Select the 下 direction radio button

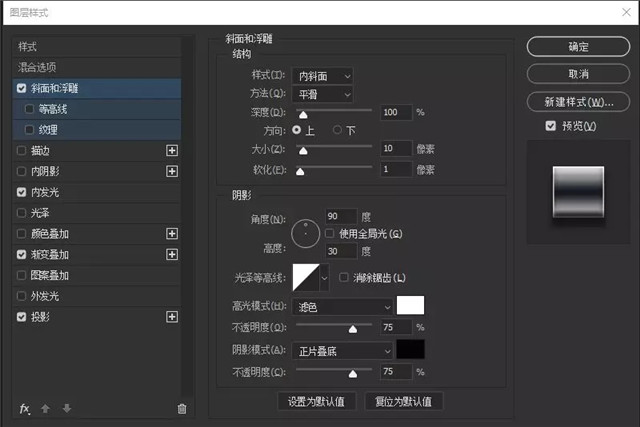[x=337, y=130]
